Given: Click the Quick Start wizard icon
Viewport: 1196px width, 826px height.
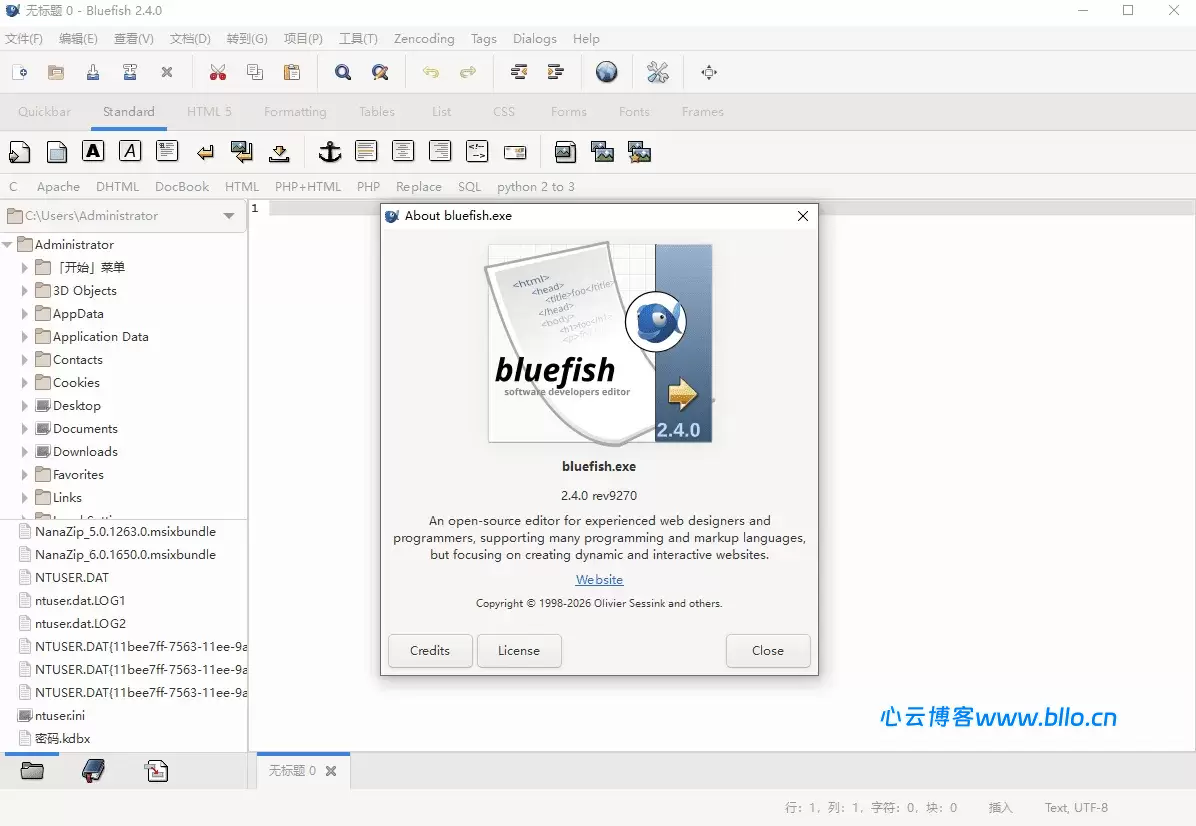Looking at the screenshot, I should coord(19,151).
